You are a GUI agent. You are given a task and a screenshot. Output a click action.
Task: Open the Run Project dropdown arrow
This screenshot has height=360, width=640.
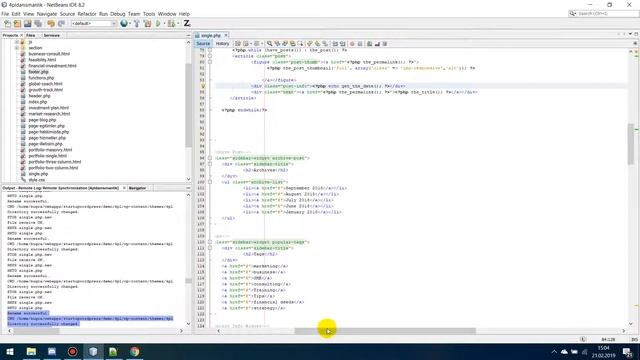[x=164, y=24]
